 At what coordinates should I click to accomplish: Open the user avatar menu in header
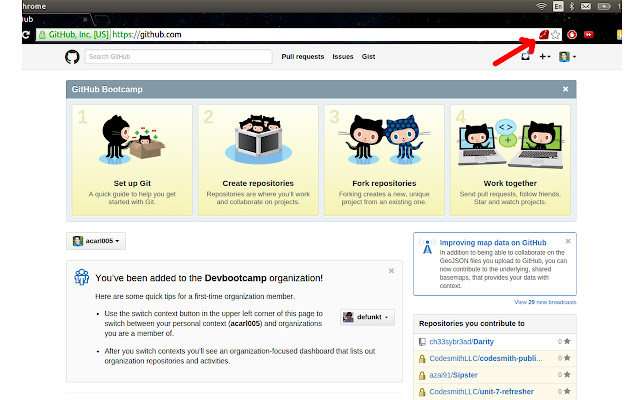coord(567,57)
